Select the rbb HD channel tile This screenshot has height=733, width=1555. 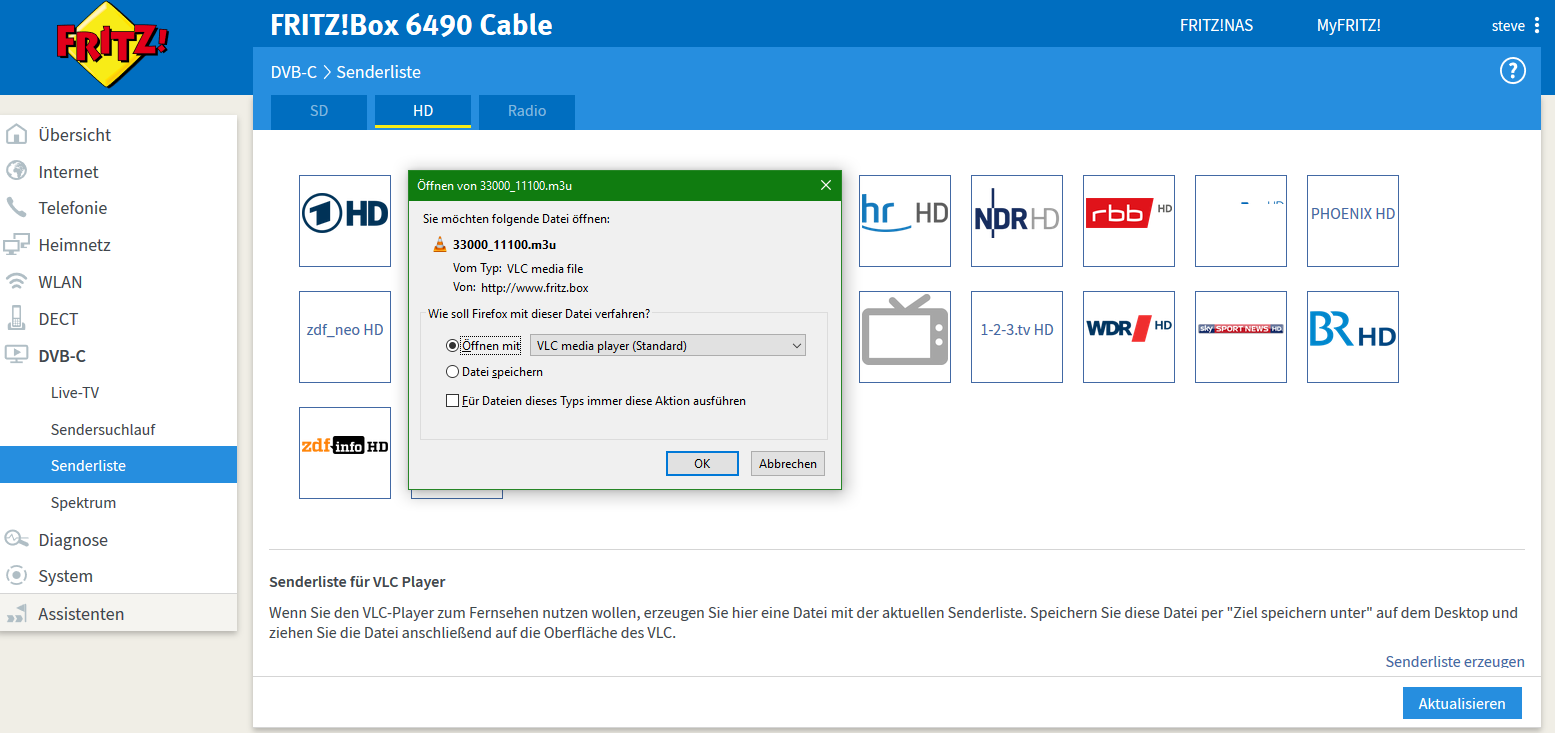[1129, 221]
